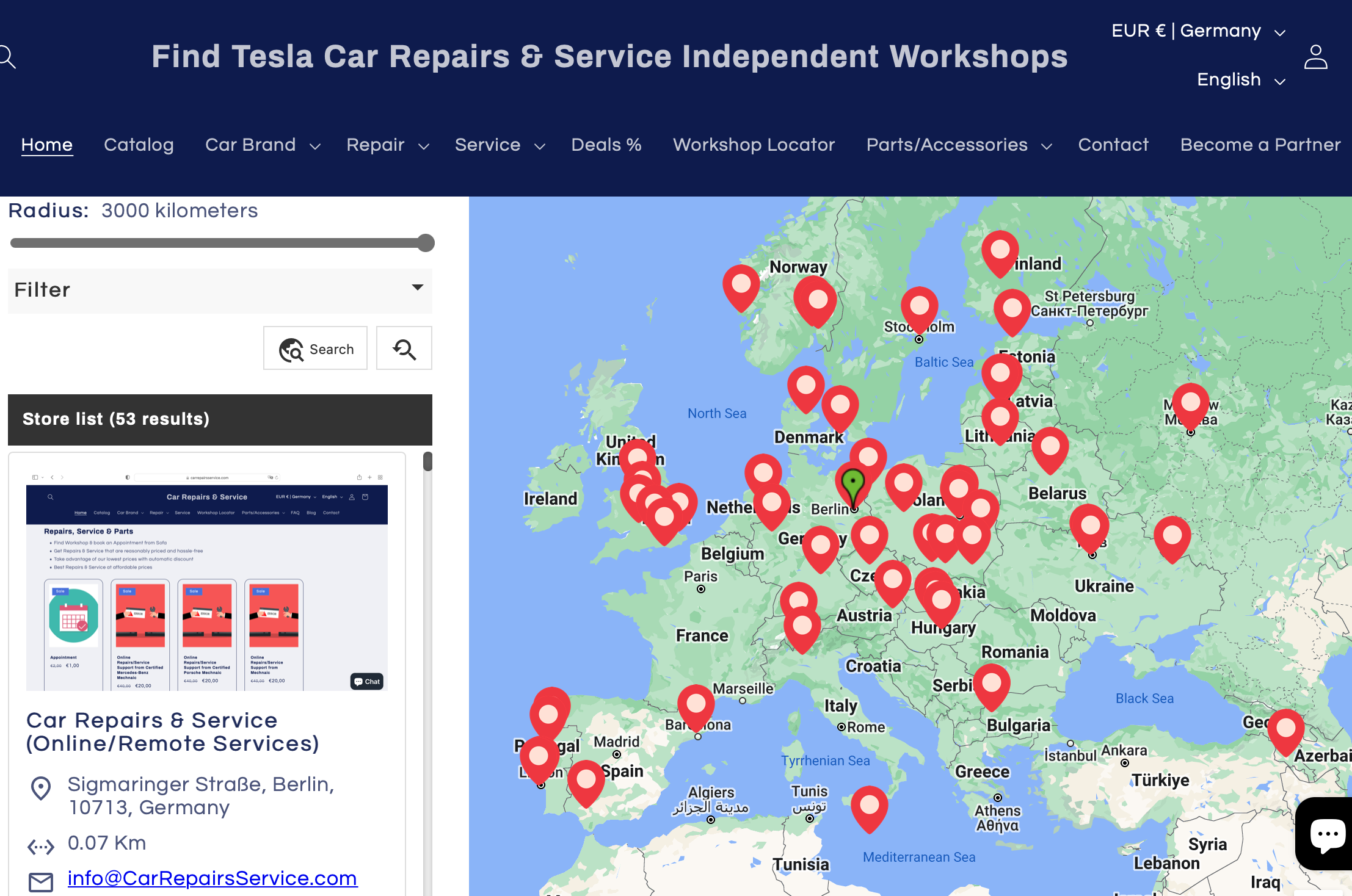Click the Car Repairs & Service store thumbnail
Viewport: 1352px width, 896px height.
click(206, 580)
